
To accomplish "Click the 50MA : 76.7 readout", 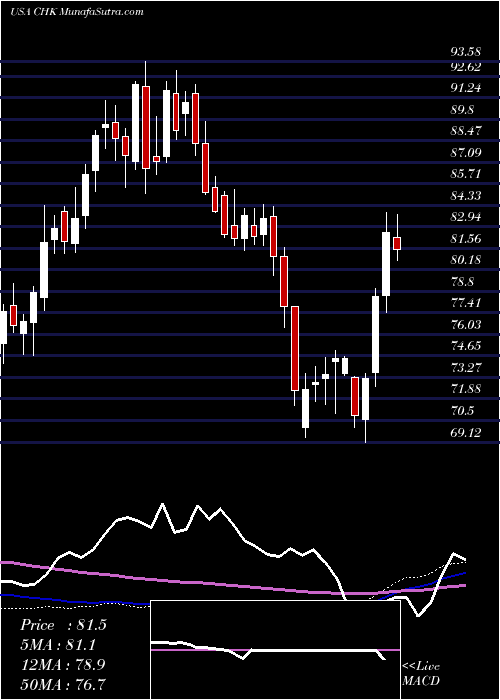I will [63, 684].
